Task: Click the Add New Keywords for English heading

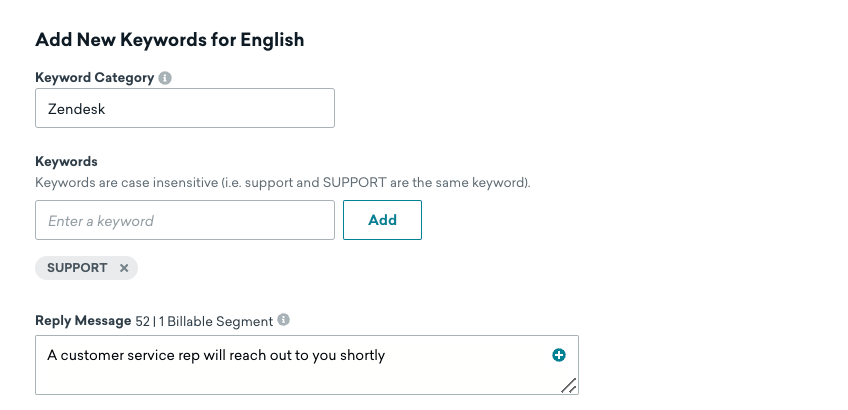Action: pos(170,40)
